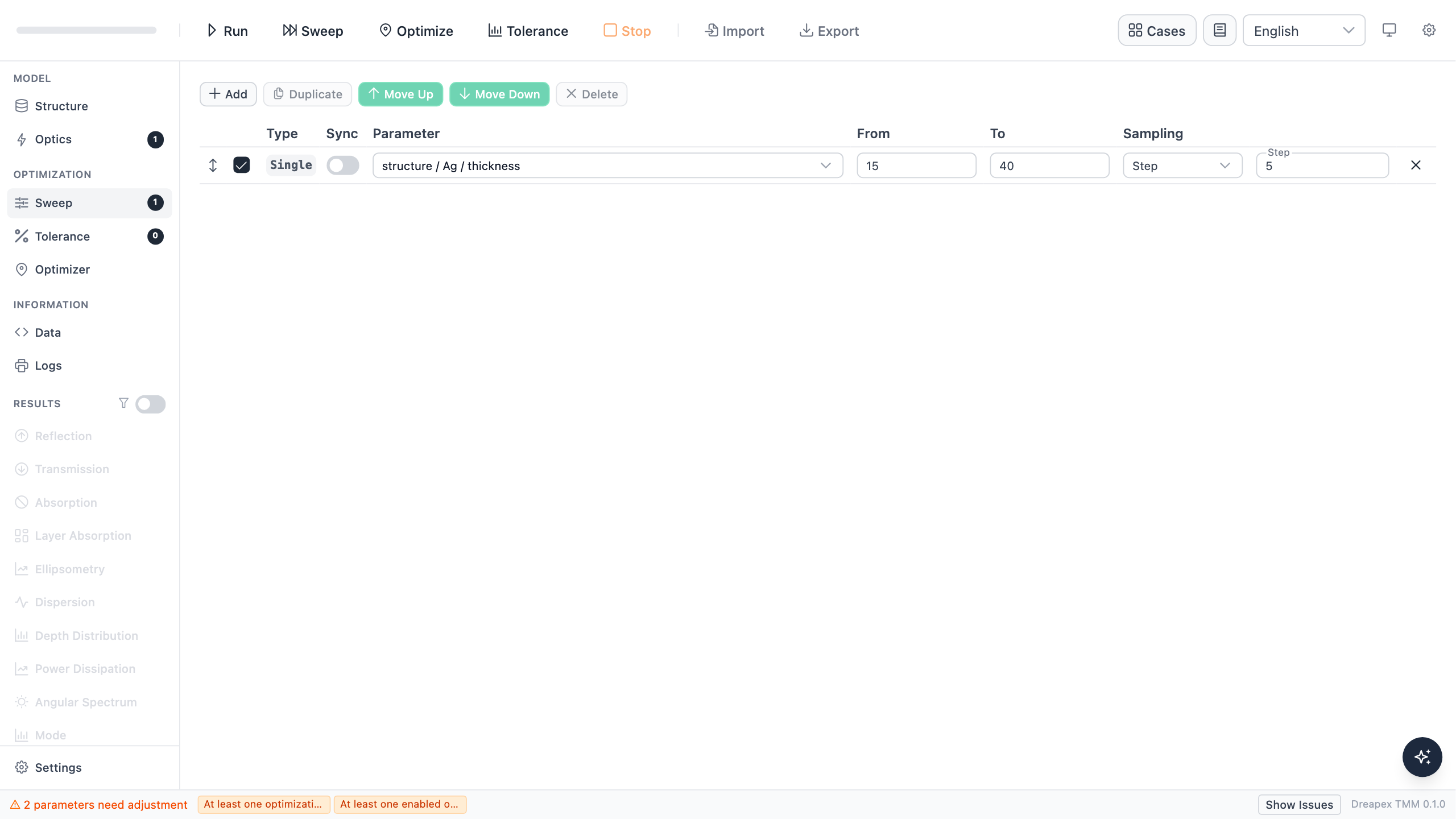The image size is (1456, 819).
Task: Open the English language dropdown
Action: (1304, 31)
